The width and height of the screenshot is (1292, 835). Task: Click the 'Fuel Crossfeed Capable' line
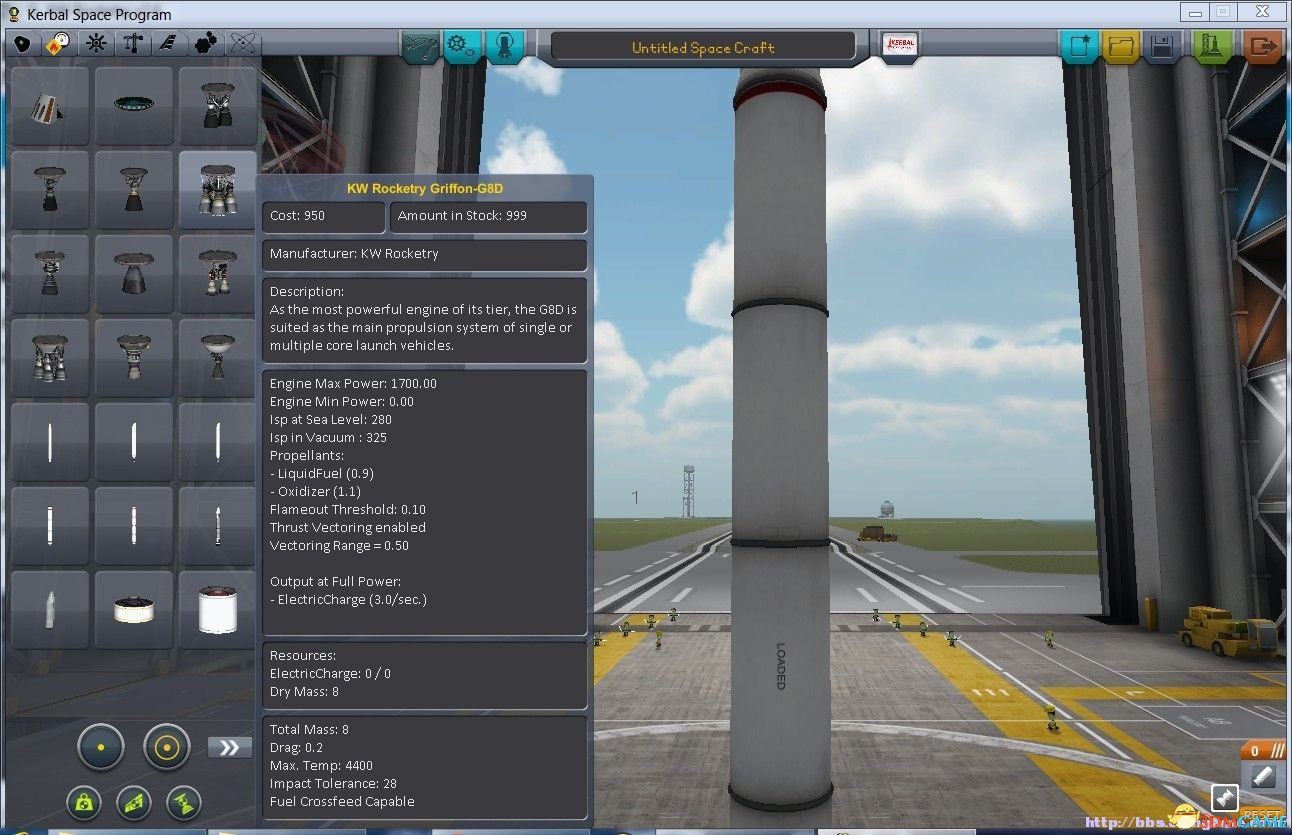(342, 802)
